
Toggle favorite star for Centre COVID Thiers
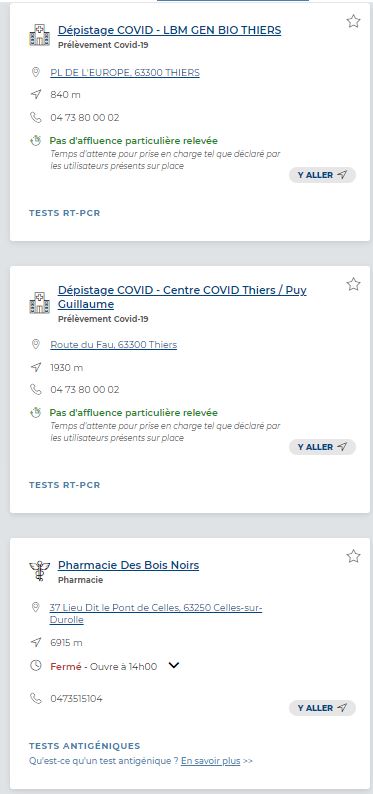pos(353,284)
